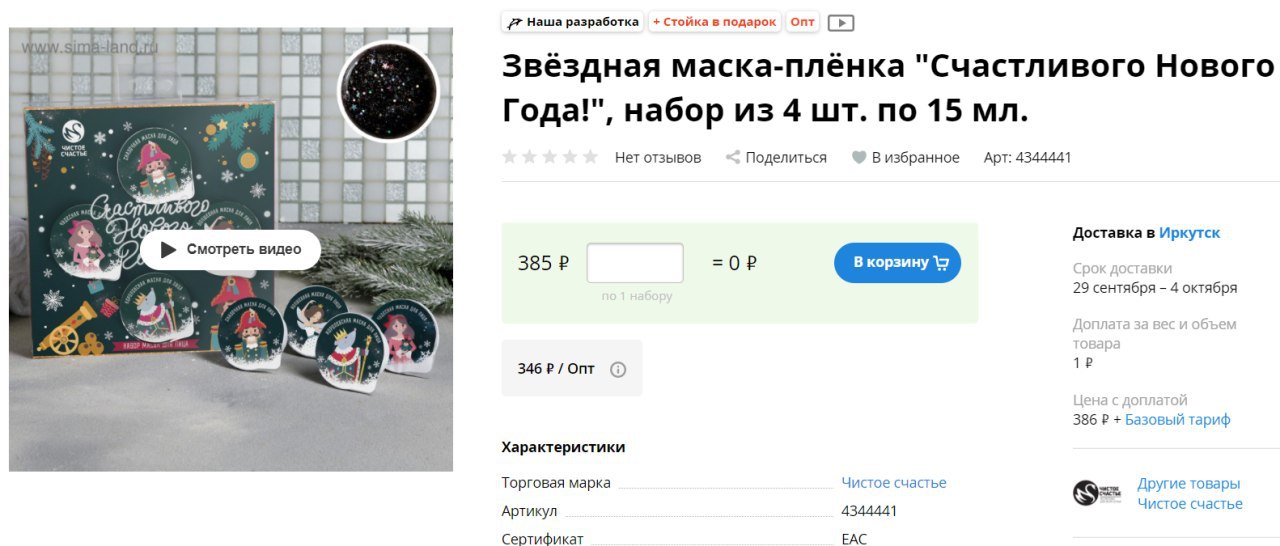Click the Чистое счастье trademark link
1280x546 pixels.
(894, 483)
